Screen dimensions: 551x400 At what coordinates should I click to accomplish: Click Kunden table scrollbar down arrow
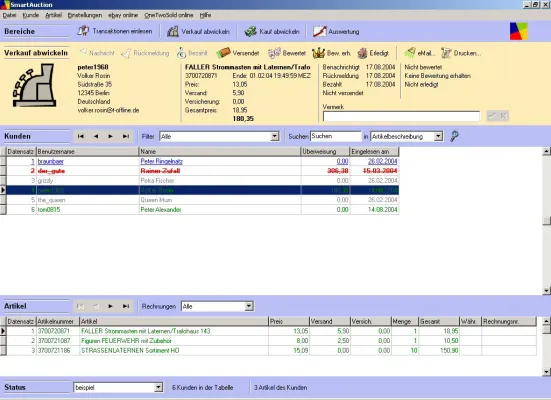(546, 291)
